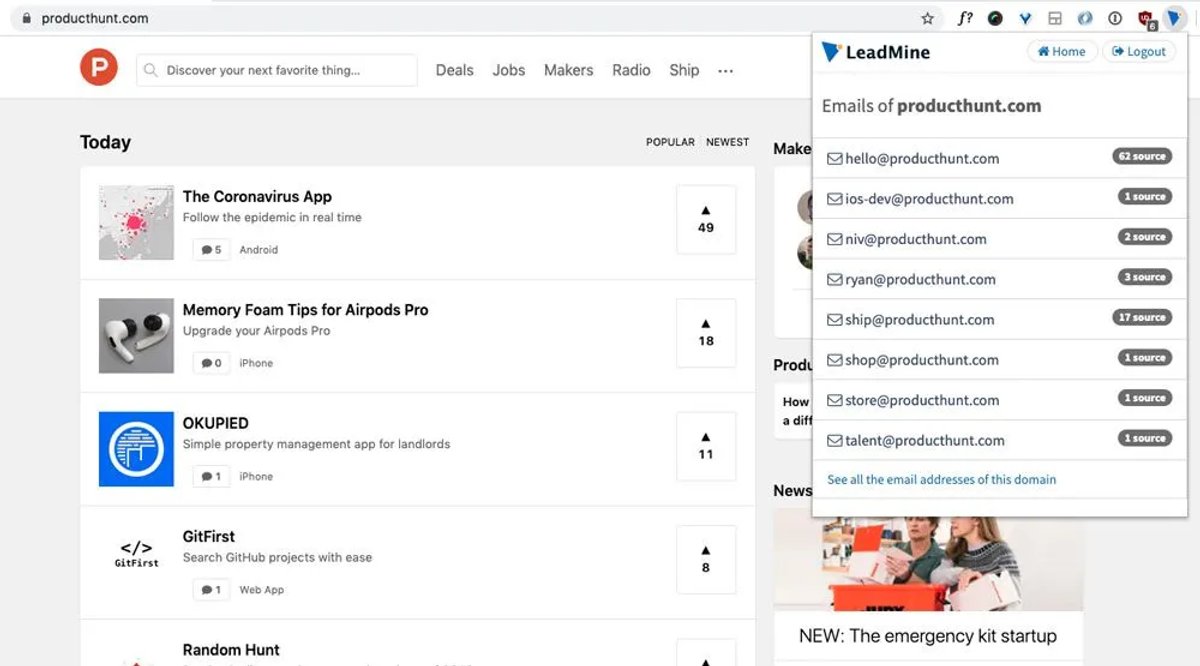Click envelope icon beside ryan@producthunt.com
Viewport: 1200px width, 666px height.
(x=834, y=279)
